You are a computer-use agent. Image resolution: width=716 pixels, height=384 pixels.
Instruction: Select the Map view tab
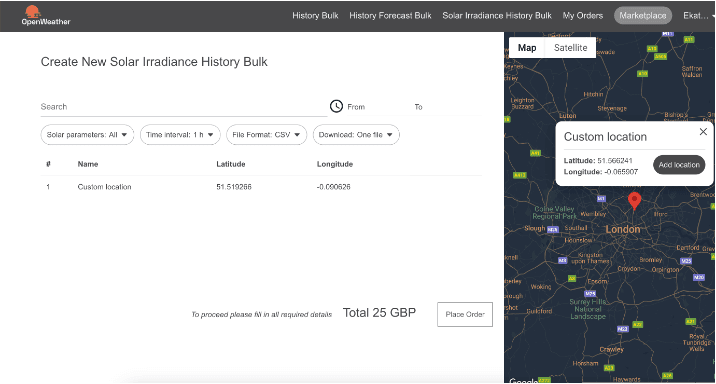pos(526,47)
